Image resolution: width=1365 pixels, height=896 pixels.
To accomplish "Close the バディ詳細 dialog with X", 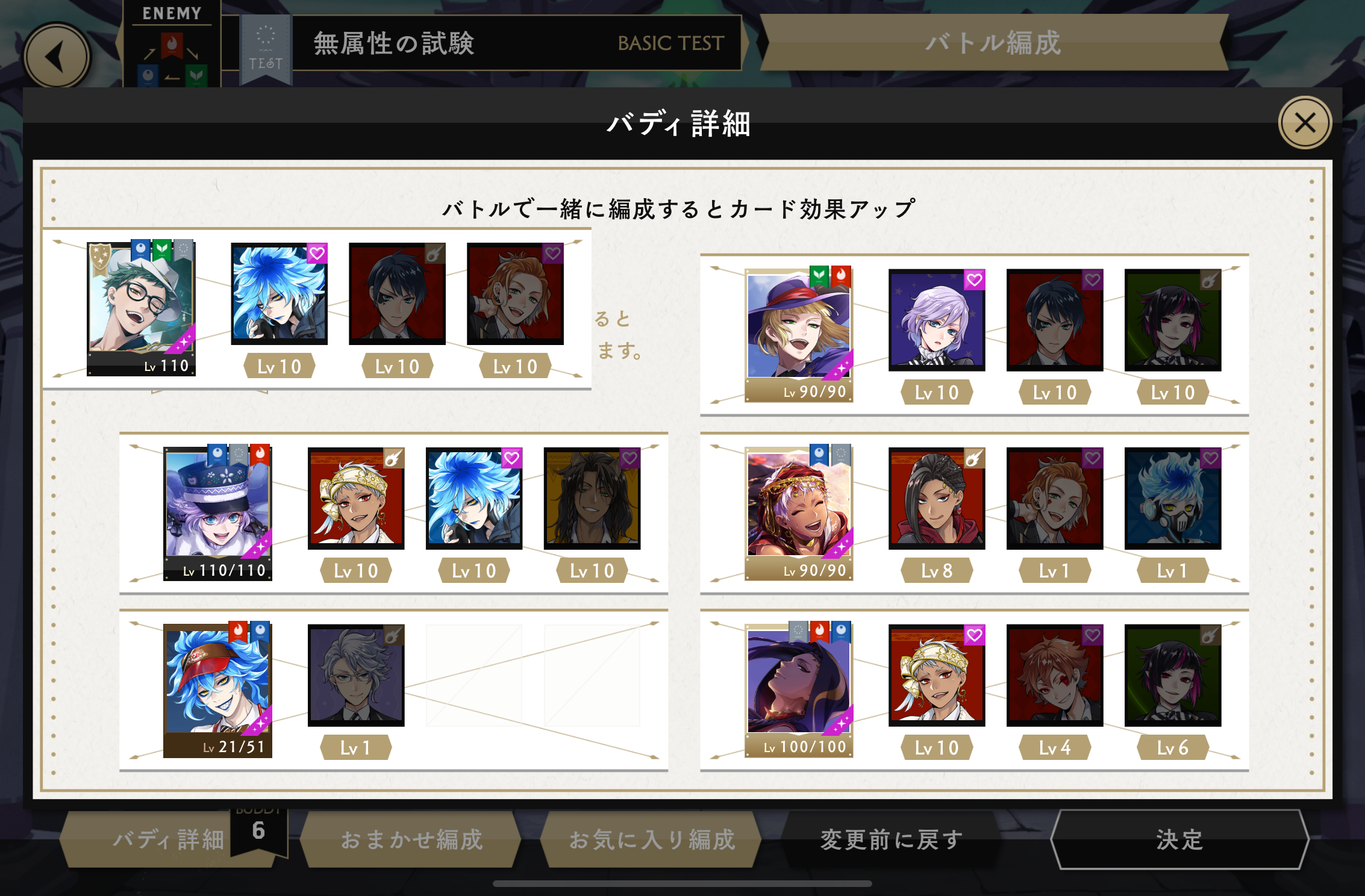I will point(1305,123).
